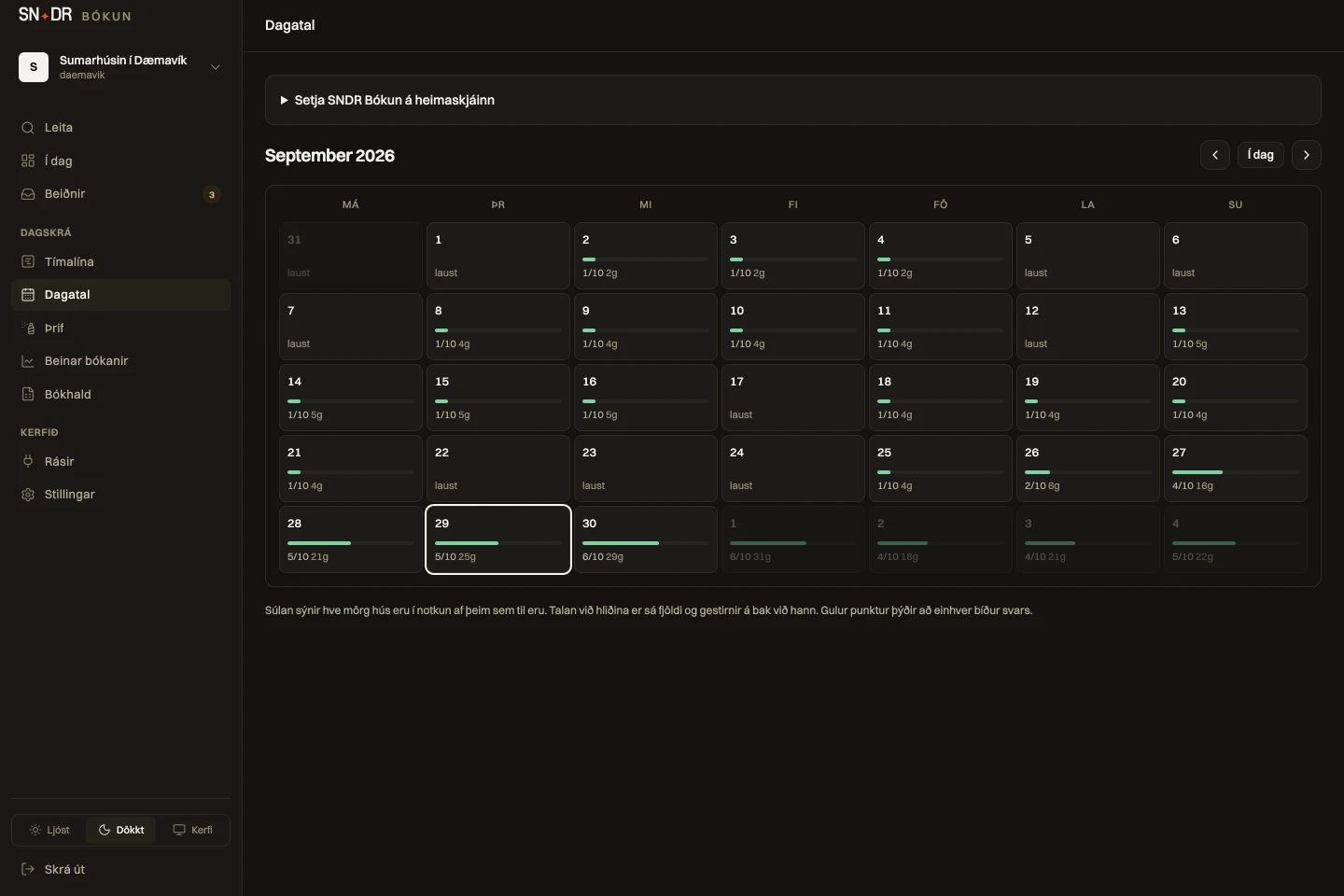Open October 4 cell showing 5/10 22g

point(1236,539)
